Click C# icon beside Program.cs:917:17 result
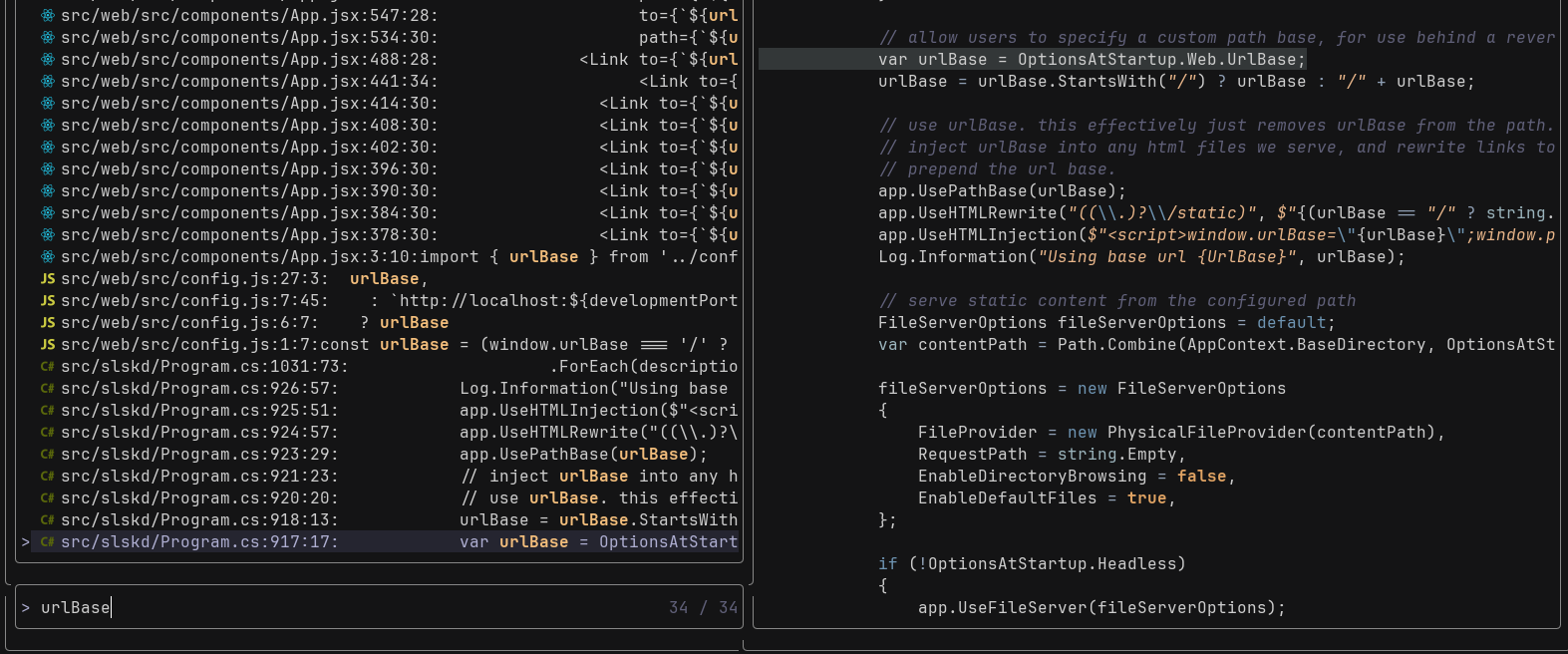 48,542
